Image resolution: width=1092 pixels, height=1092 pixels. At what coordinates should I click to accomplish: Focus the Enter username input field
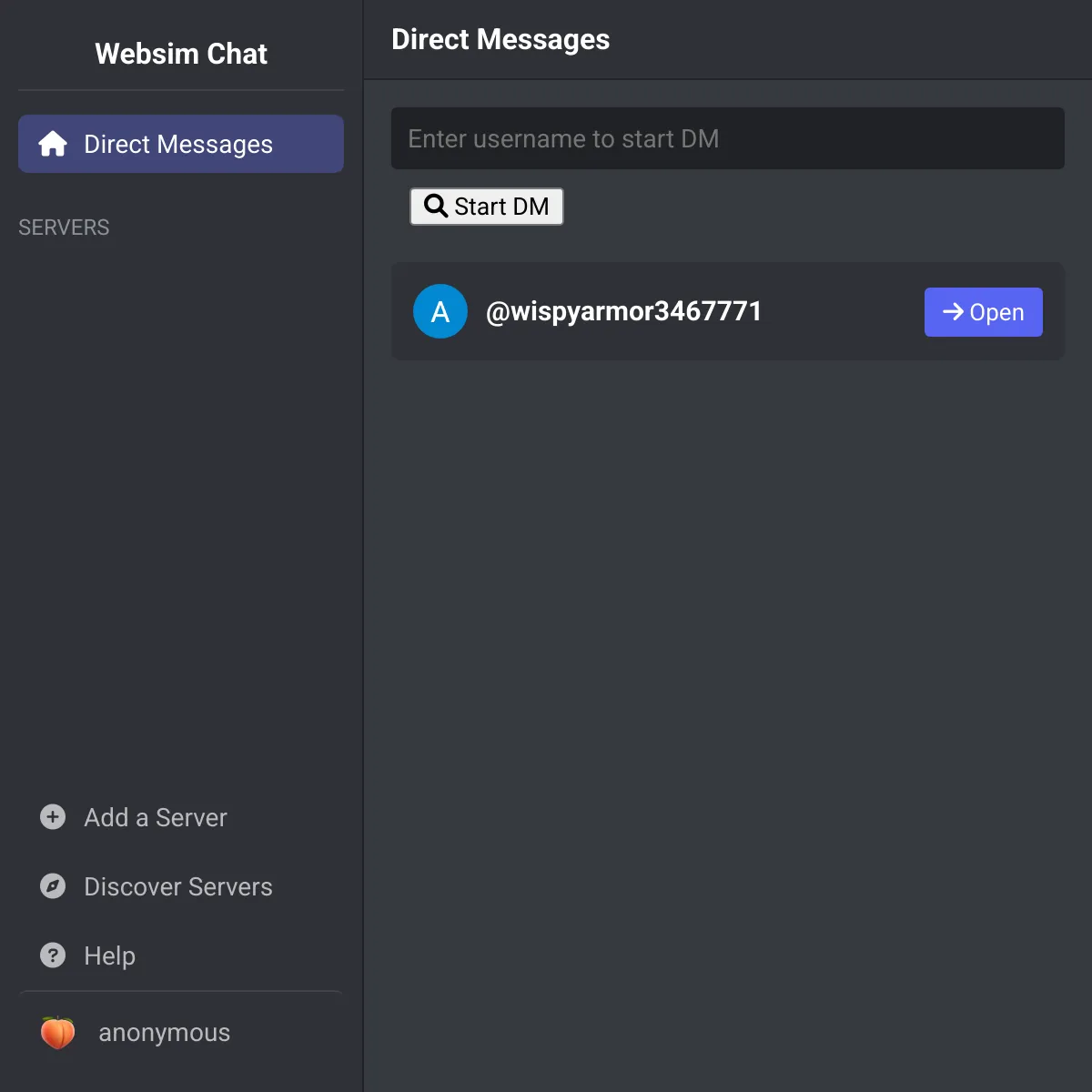[728, 138]
